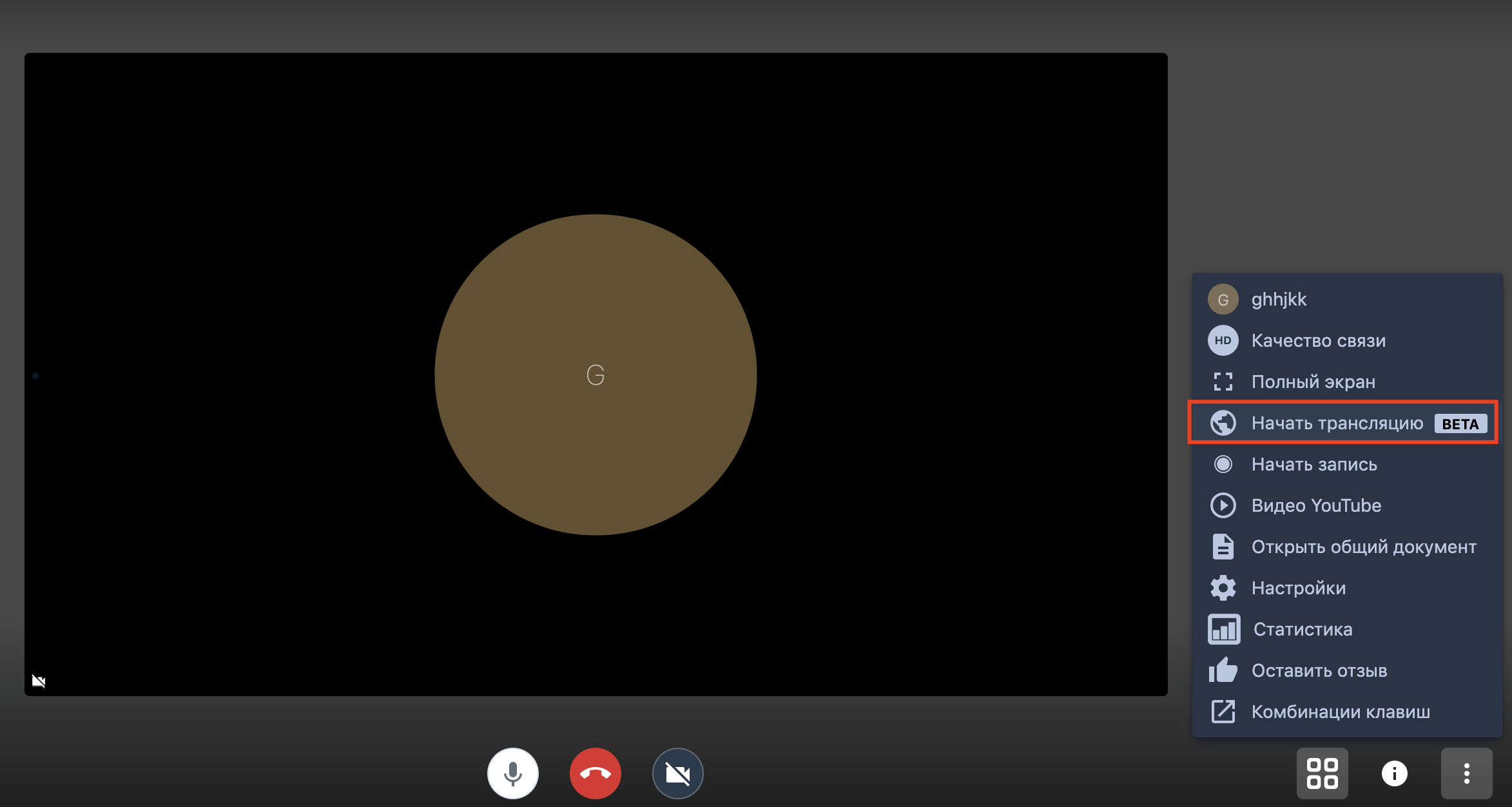Turn on the camera button
The width and height of the screenshot is (1512, 807).
click(677, 773)
